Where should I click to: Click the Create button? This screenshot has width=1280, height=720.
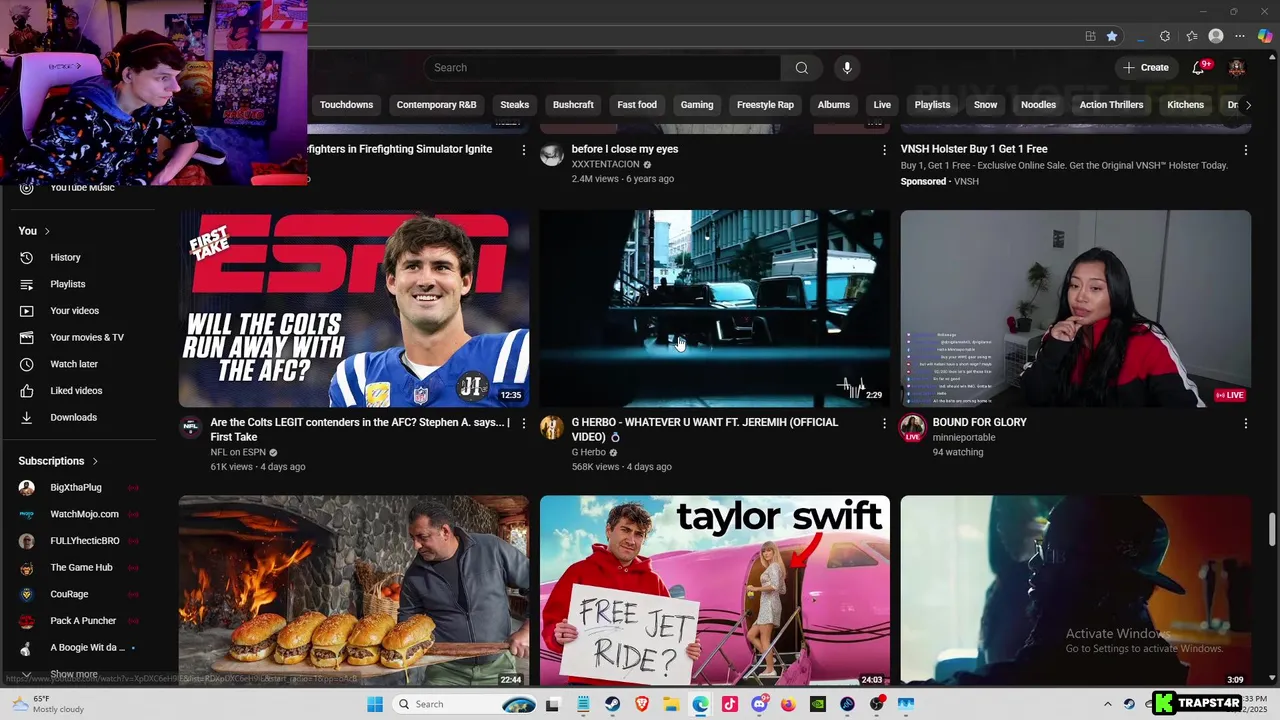(x=1145, y=68)
